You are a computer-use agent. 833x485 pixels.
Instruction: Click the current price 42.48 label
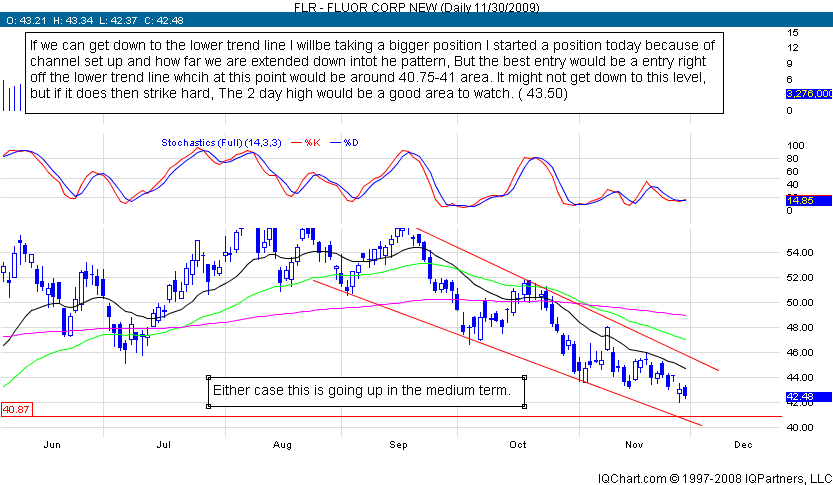pos(809,397)
